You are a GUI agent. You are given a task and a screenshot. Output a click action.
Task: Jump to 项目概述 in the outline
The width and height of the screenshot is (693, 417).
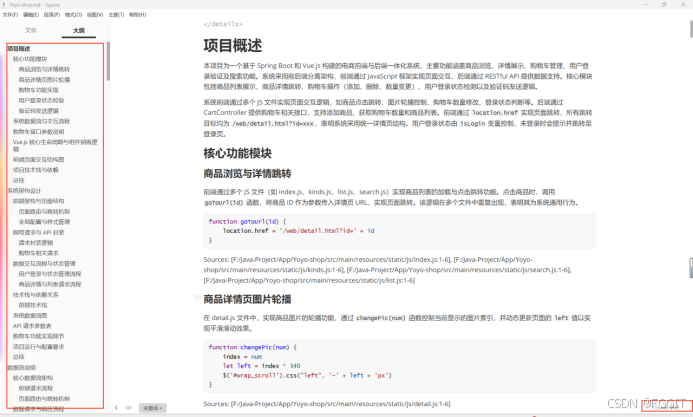click(19, 49)
